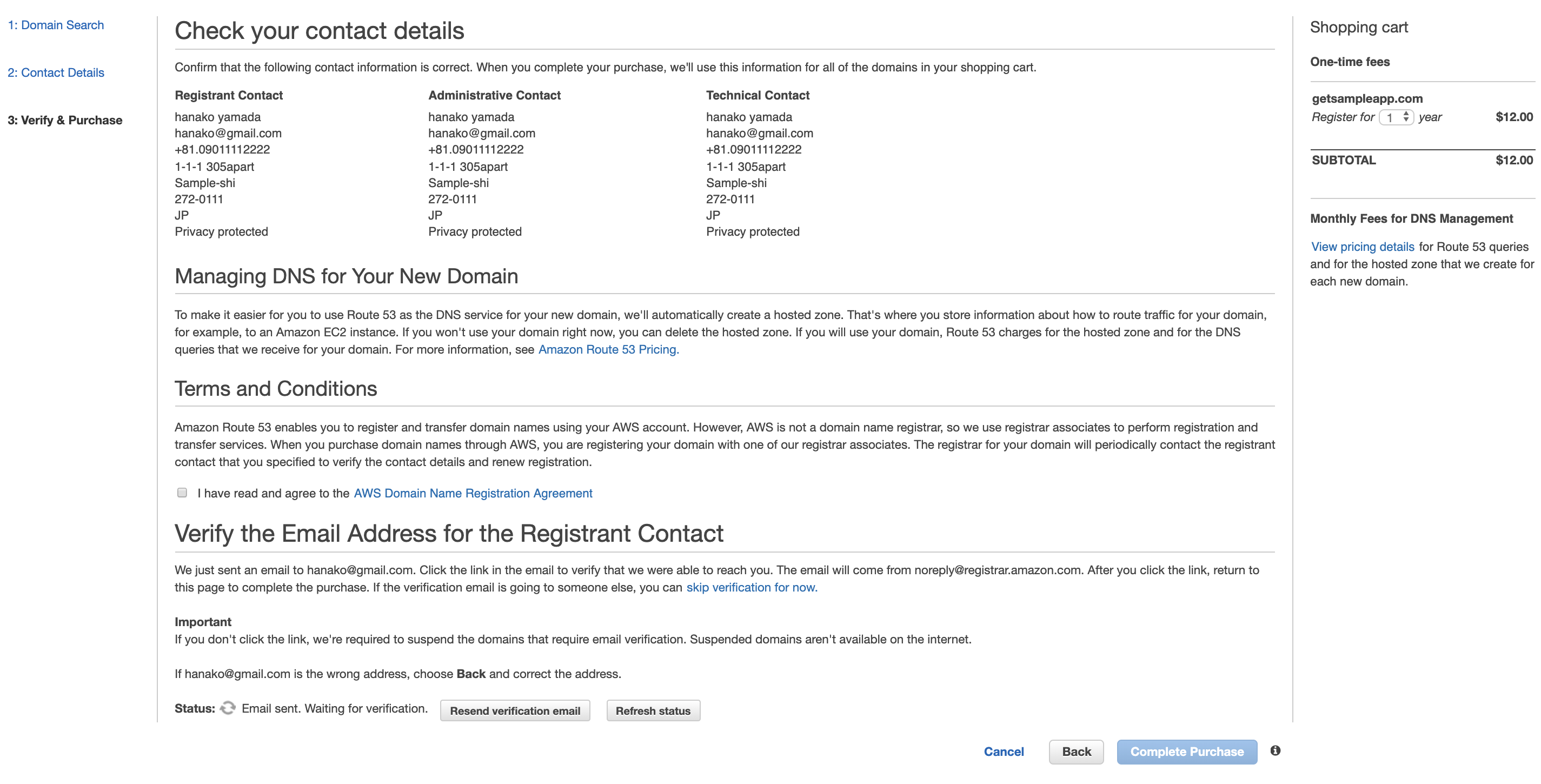Click the Registrant Contact heading

tap(229, 95)
